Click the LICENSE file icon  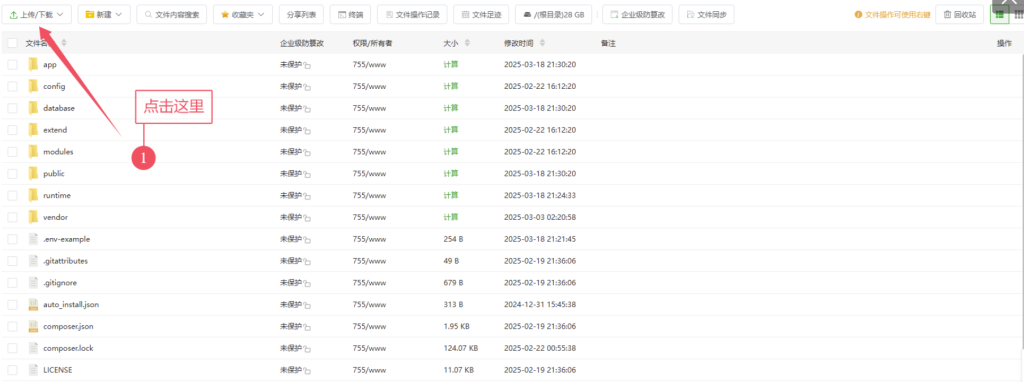point(34,370)
